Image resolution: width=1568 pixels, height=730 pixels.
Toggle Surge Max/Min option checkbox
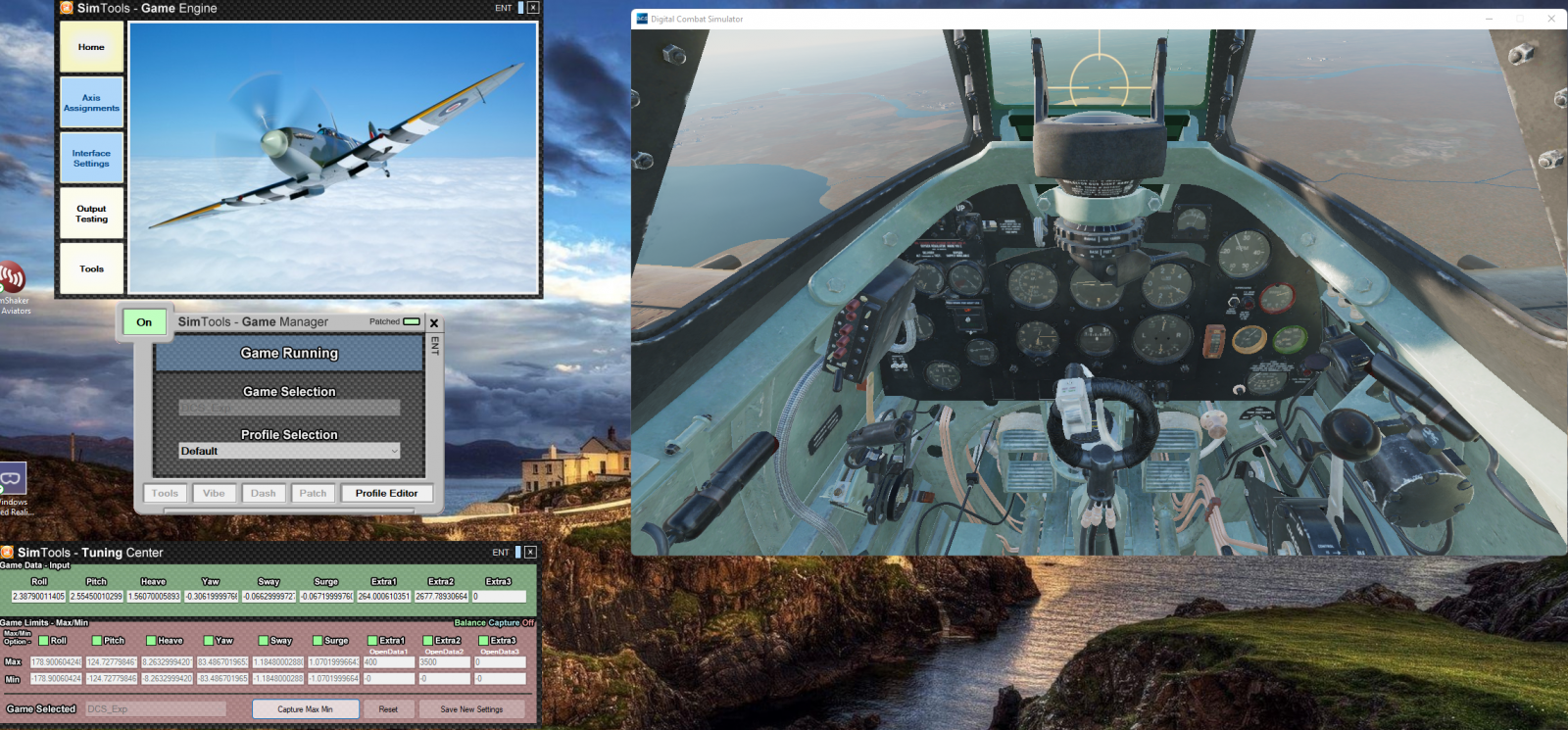(x=318, y=641)
